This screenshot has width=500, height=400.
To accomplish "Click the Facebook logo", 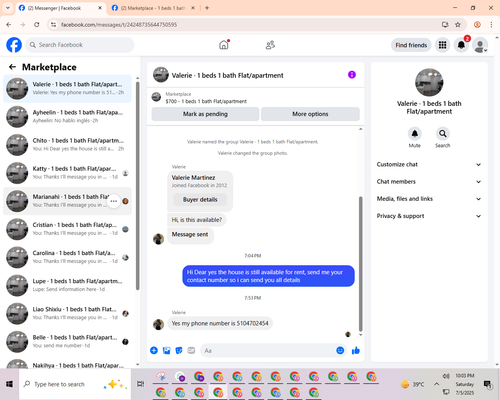I will click(14, 45).
